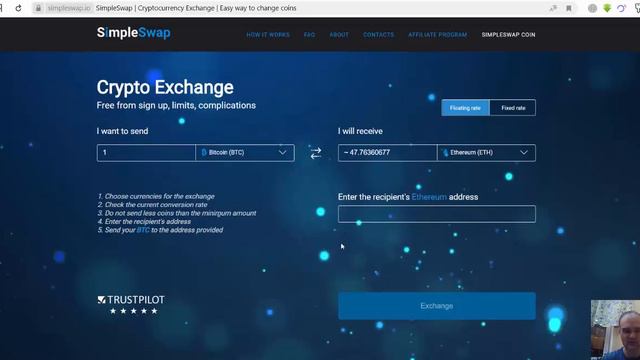
Task: Open the green shield extension icon
Action: point(607,8)
